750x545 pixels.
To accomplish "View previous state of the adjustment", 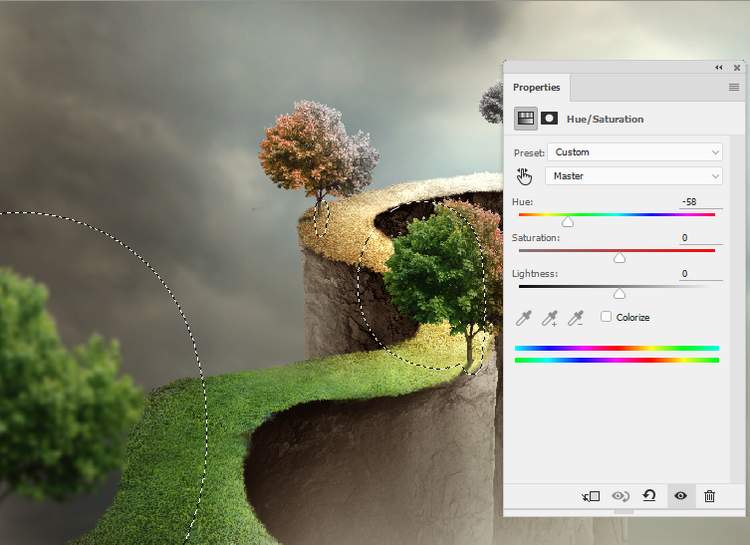I will 620,496.
